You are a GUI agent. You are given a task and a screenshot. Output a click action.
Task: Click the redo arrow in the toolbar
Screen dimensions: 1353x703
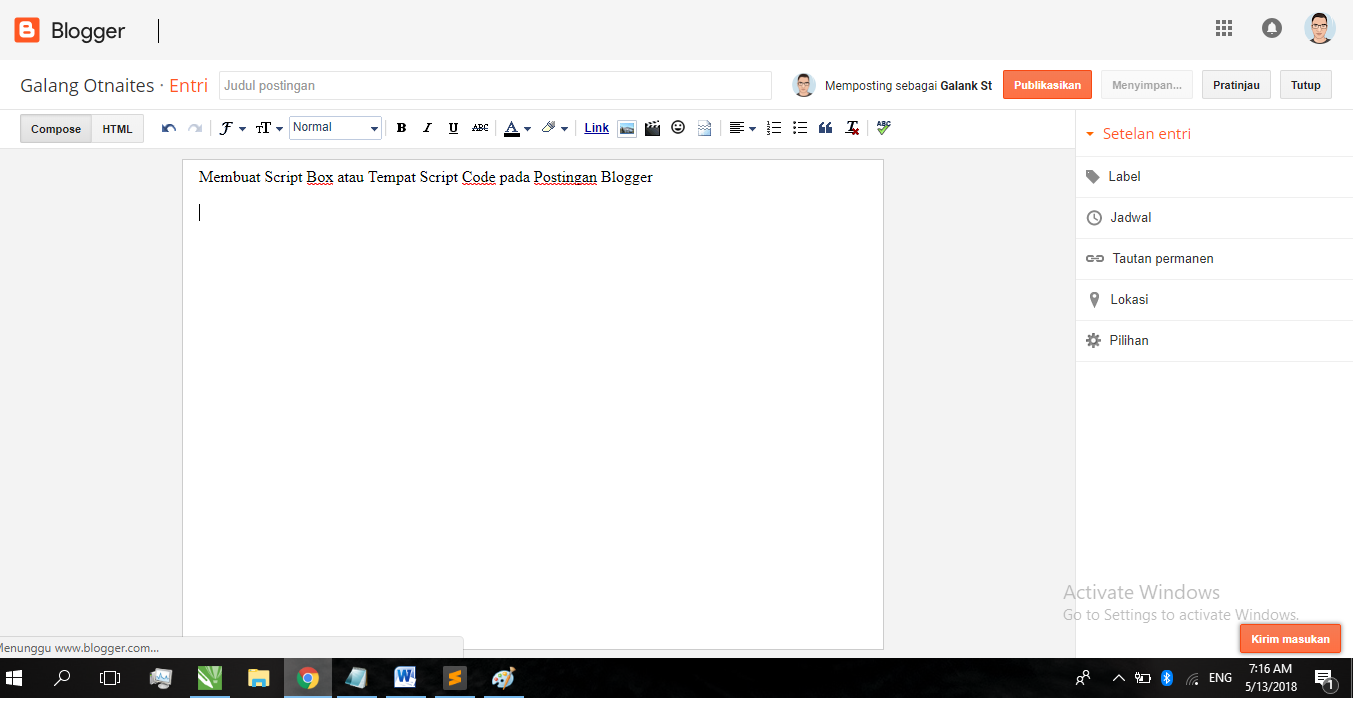point(195,128)
